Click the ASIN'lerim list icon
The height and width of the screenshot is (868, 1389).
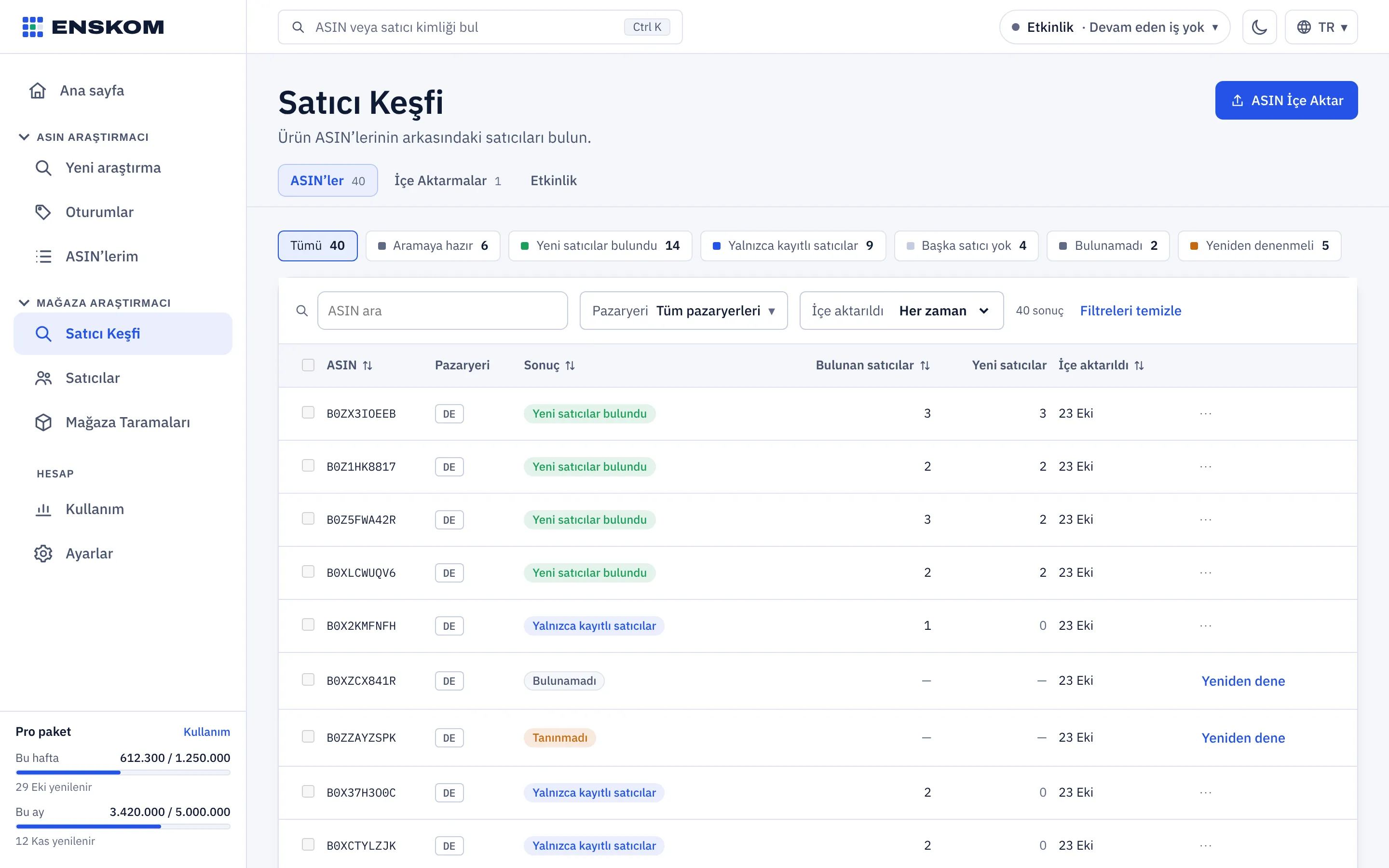43,256
